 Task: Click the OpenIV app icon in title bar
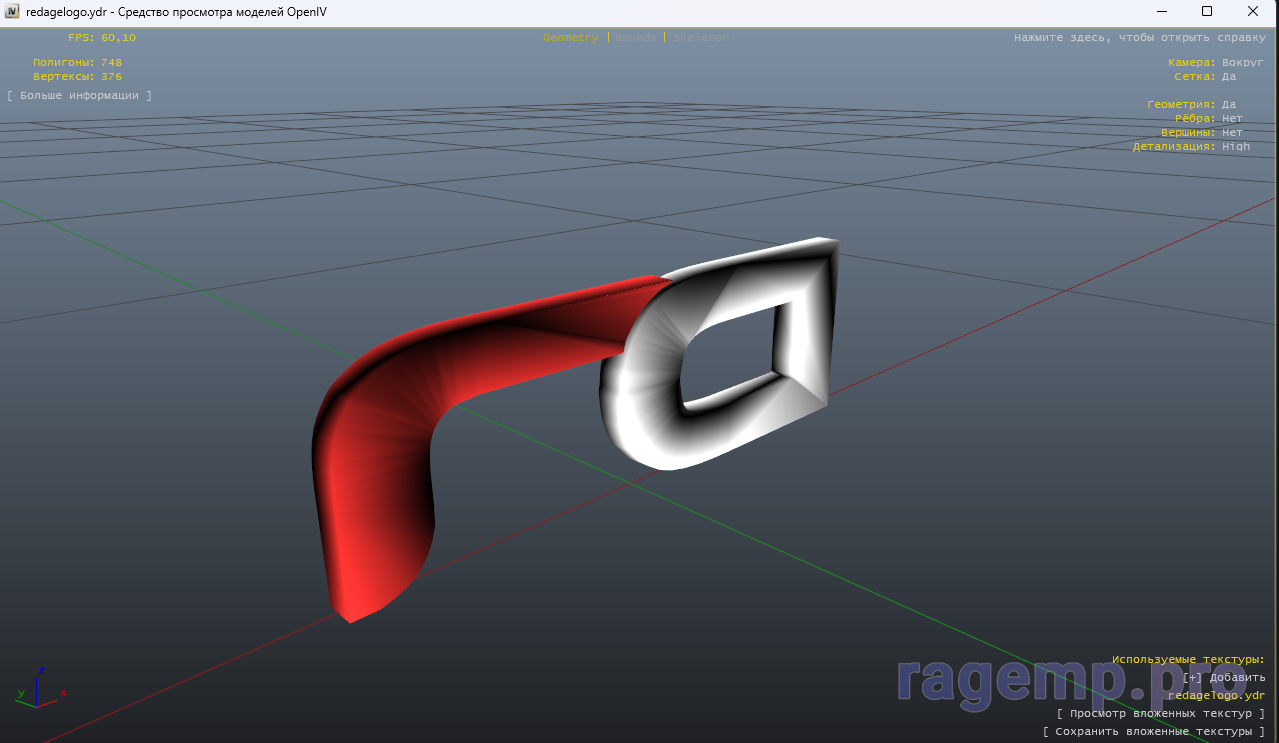coord(12,12)
